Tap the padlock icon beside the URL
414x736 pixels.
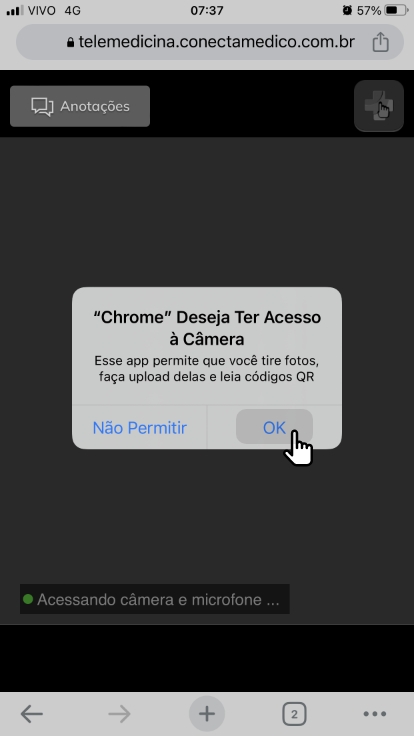[x=70, y=43]
